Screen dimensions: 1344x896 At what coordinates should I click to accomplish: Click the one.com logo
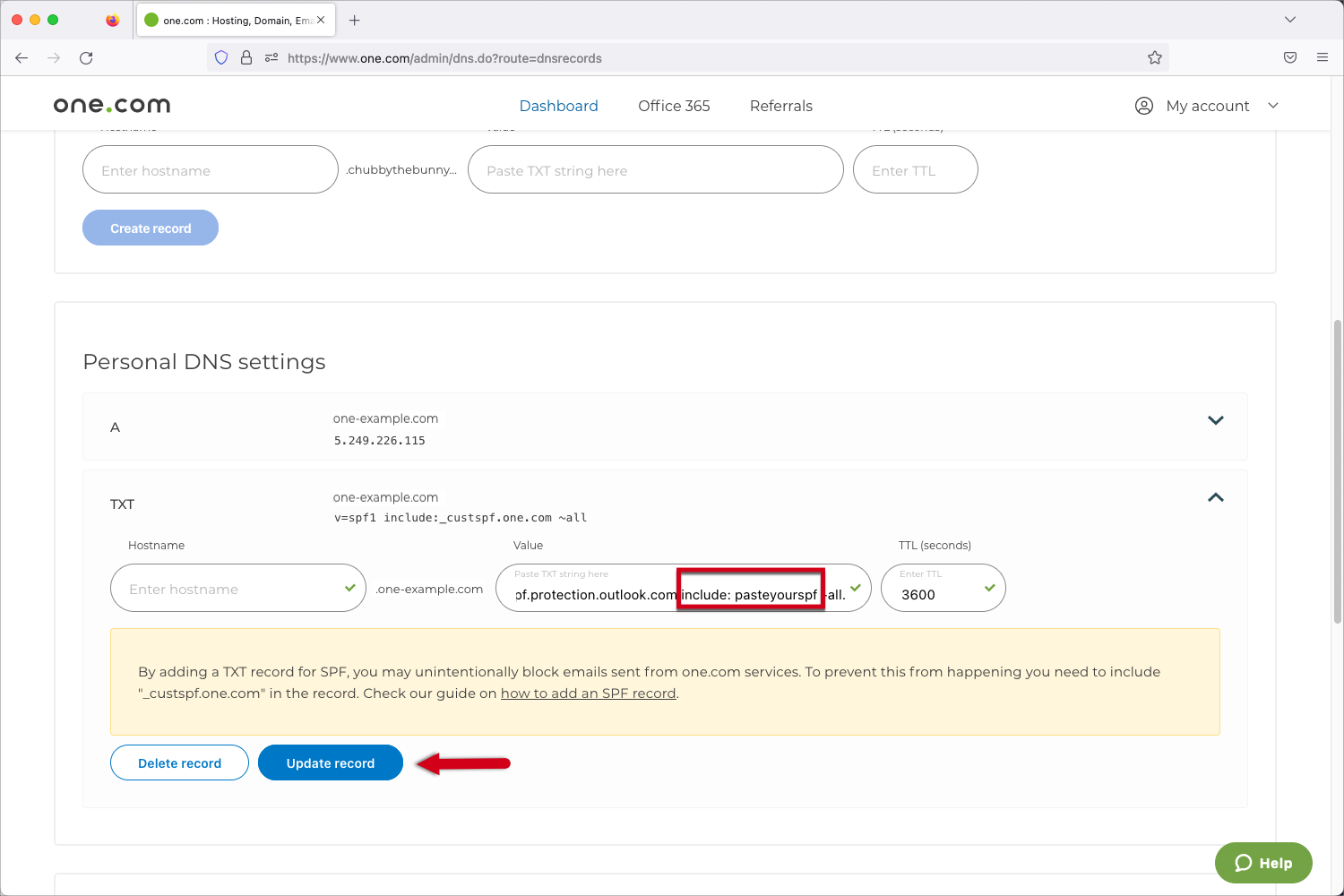click(110, 104)
